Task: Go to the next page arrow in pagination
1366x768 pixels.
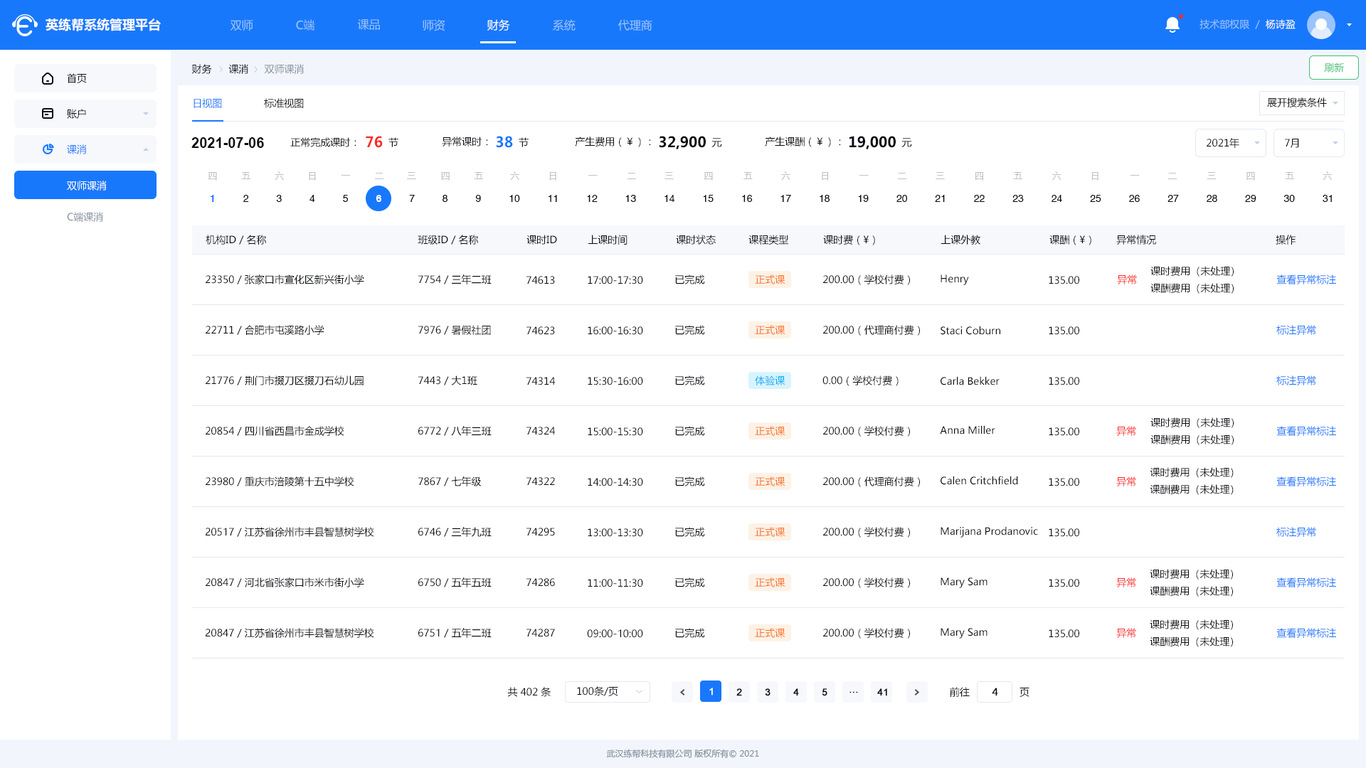Action: [x=917, y=692]
